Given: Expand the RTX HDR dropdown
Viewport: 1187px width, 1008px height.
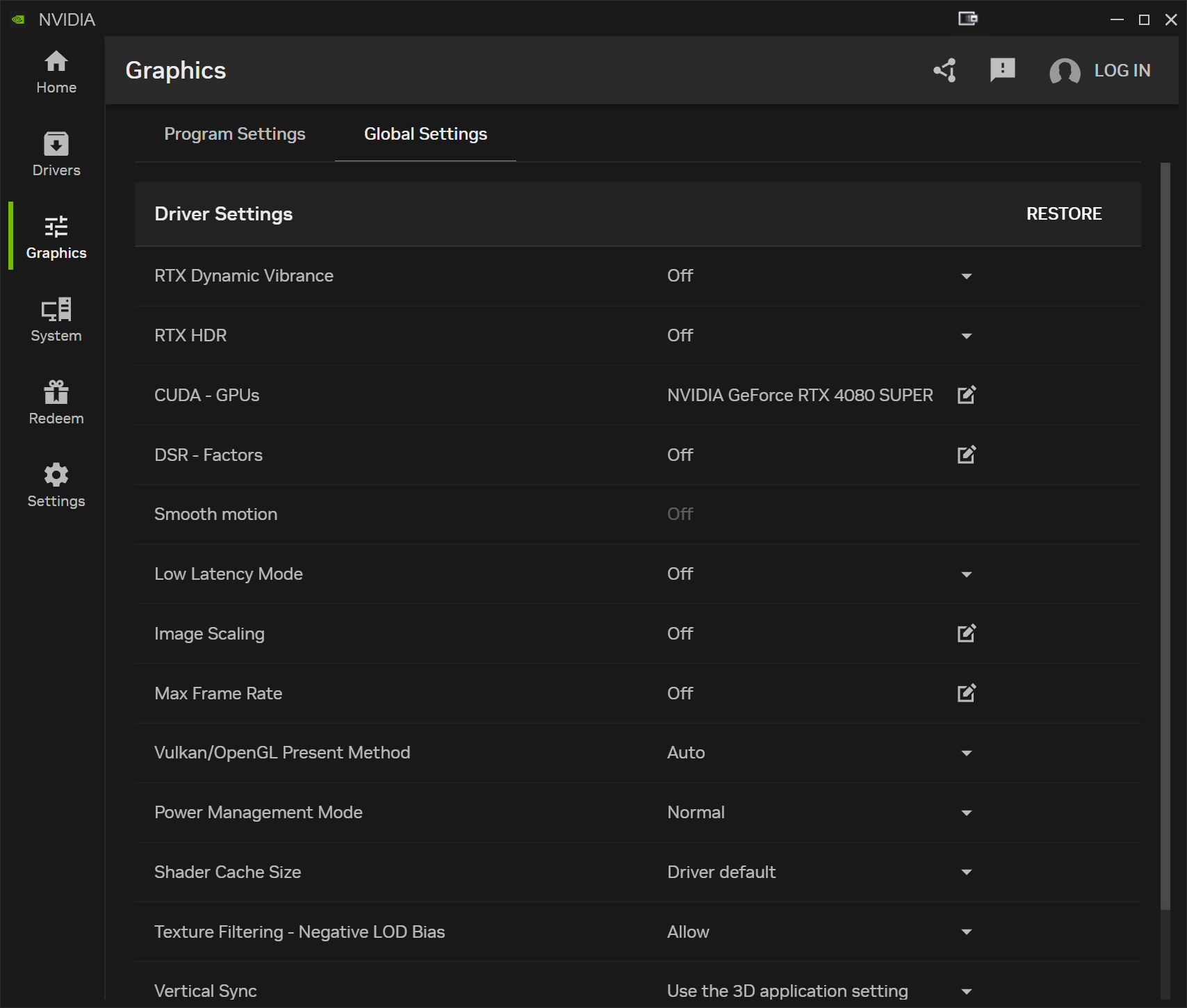Looking at the screenshot, I should (967, 336).
